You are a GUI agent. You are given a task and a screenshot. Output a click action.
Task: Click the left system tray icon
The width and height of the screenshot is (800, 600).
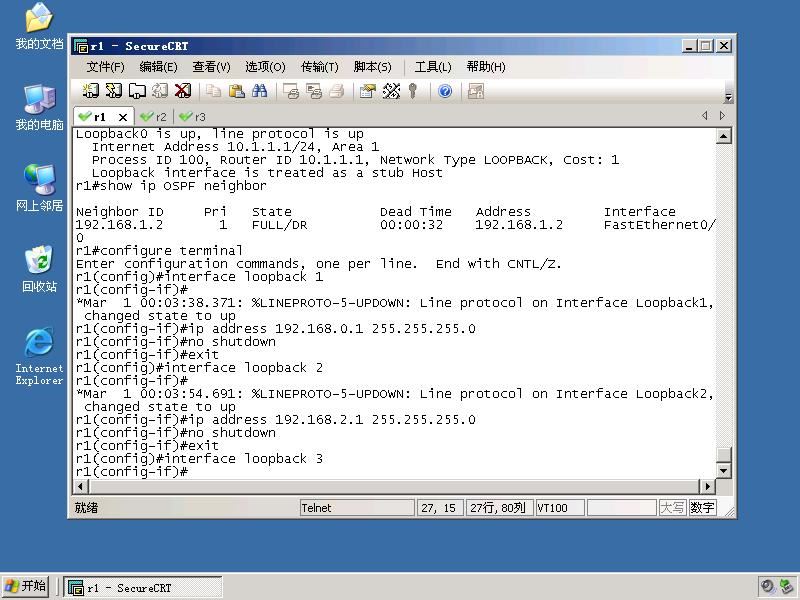click(767, 587)
